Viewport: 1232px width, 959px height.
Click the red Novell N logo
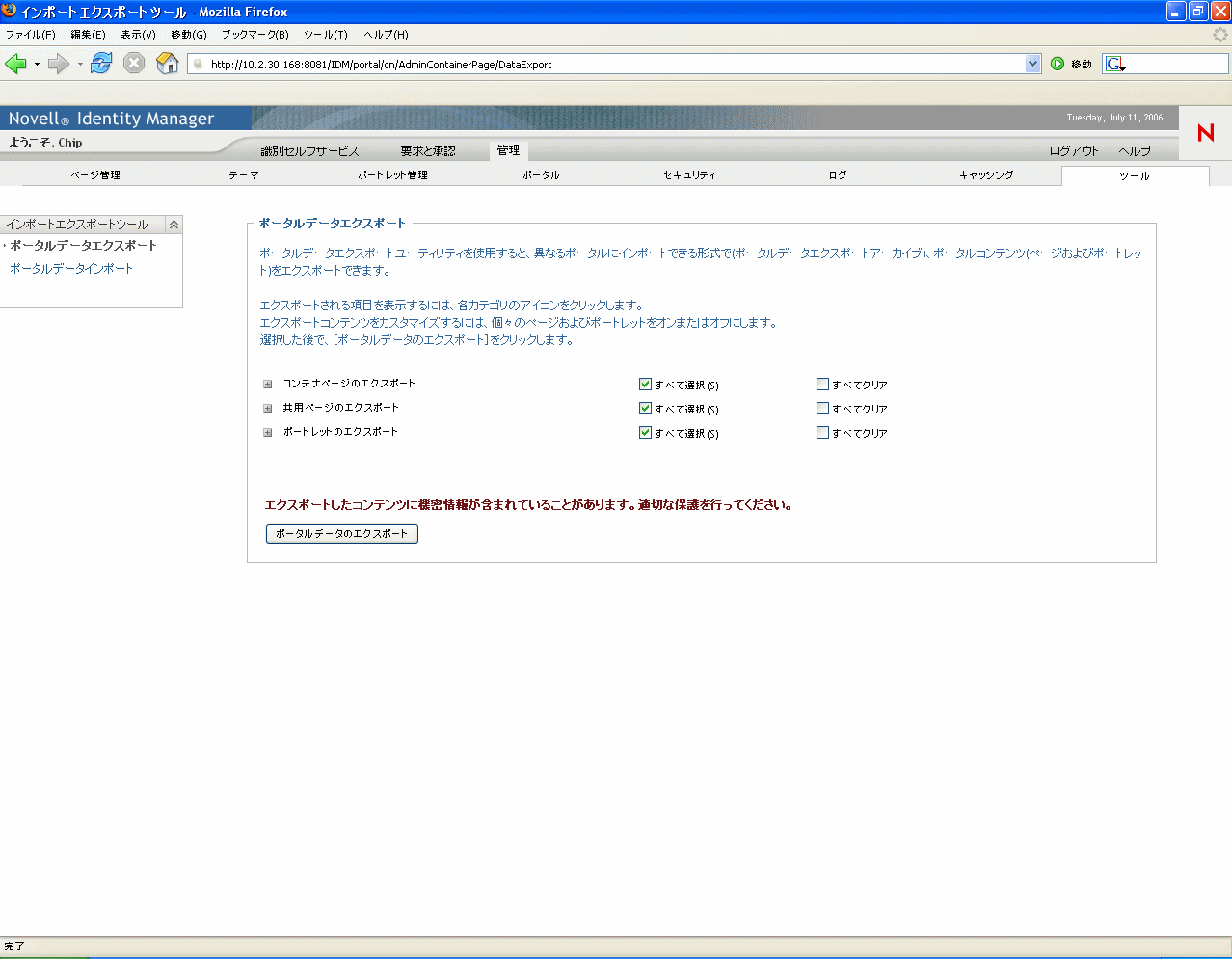[x=1205, y=133]
